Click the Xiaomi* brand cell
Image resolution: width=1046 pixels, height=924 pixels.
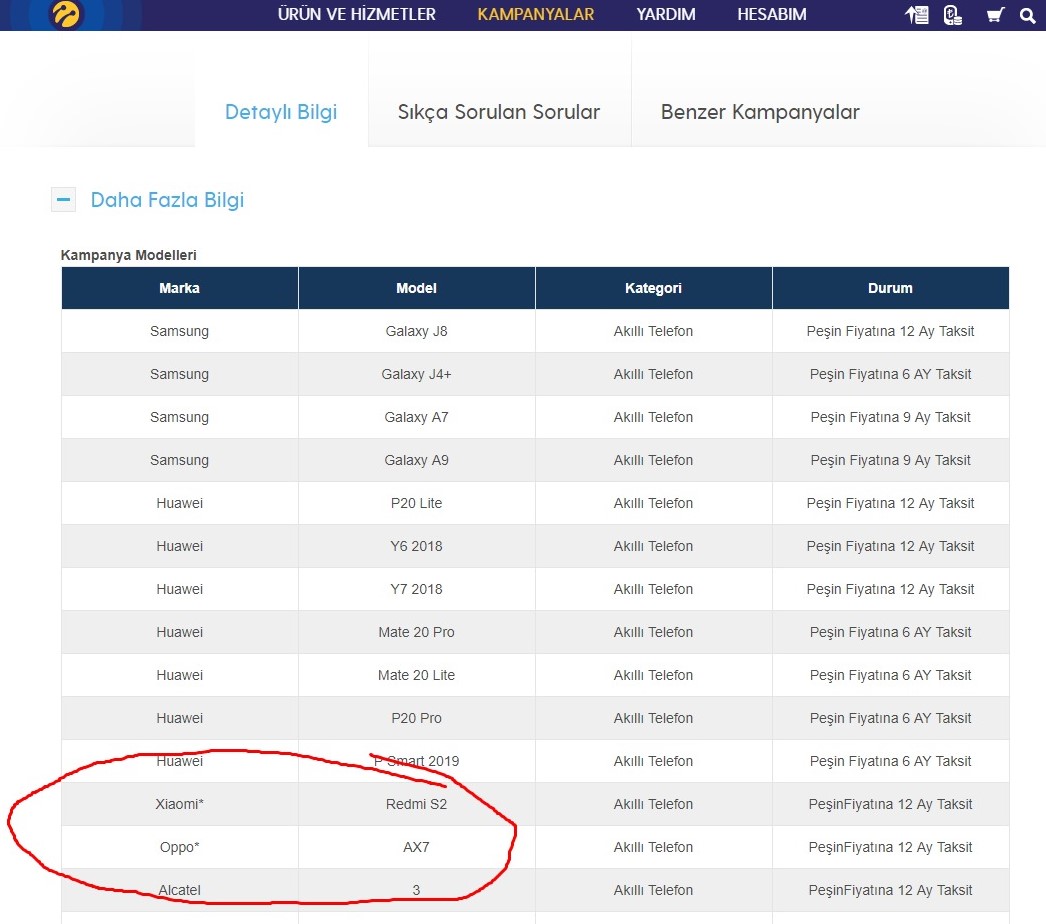click(x=179, y=804)
